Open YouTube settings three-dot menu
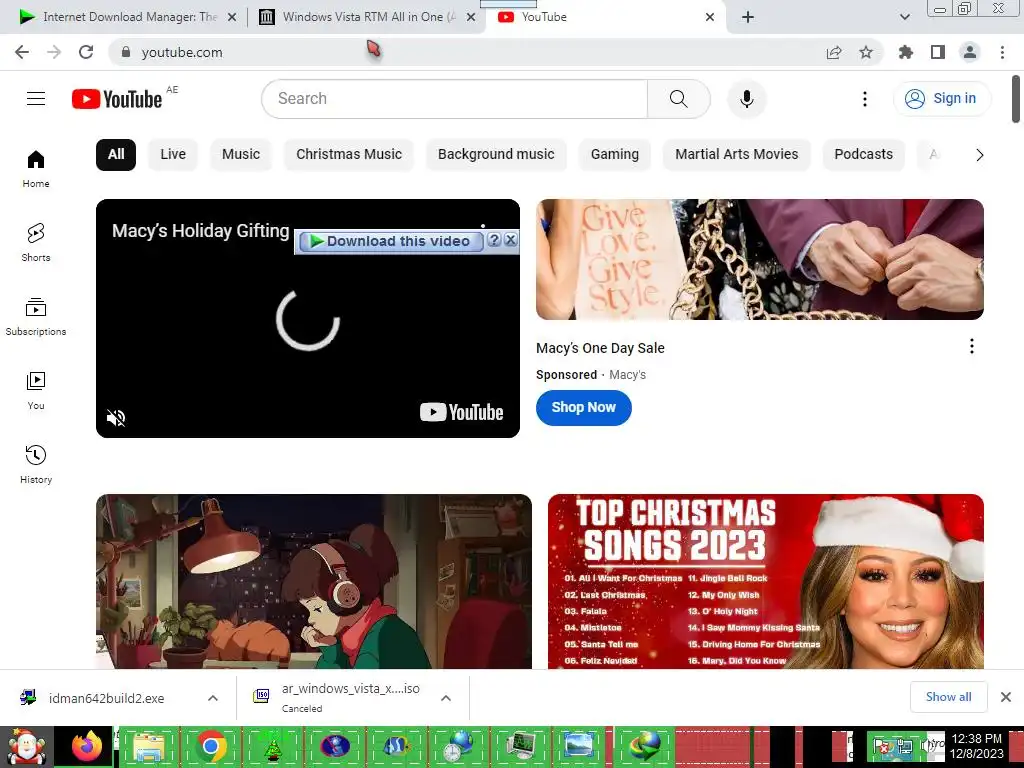Image resolution: width=1024 pixels, height=768 pixels. [x=865, y=99]
